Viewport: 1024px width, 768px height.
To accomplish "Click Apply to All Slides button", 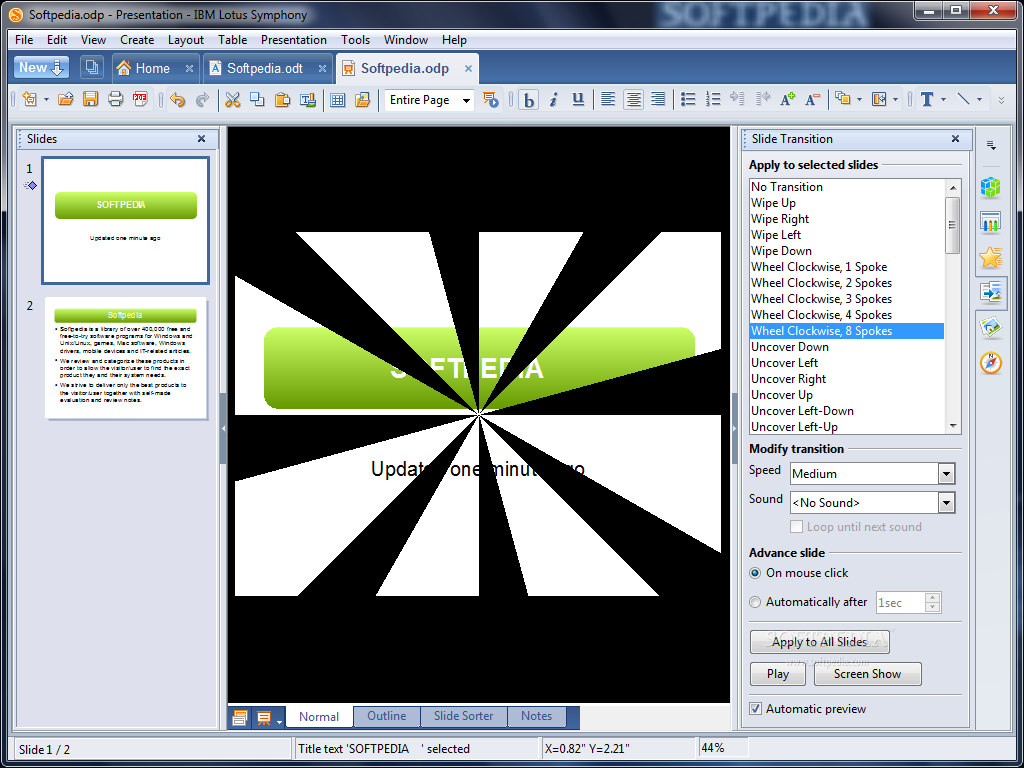I will [820, 642].
